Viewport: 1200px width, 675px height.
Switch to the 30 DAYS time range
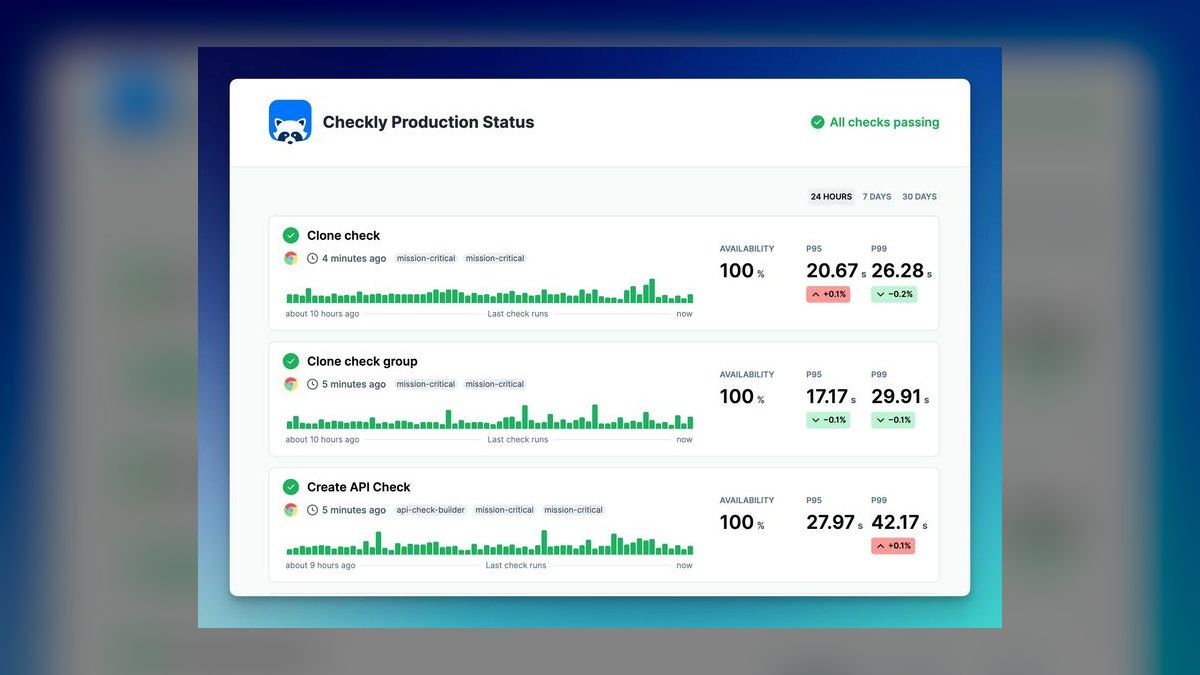920,197
